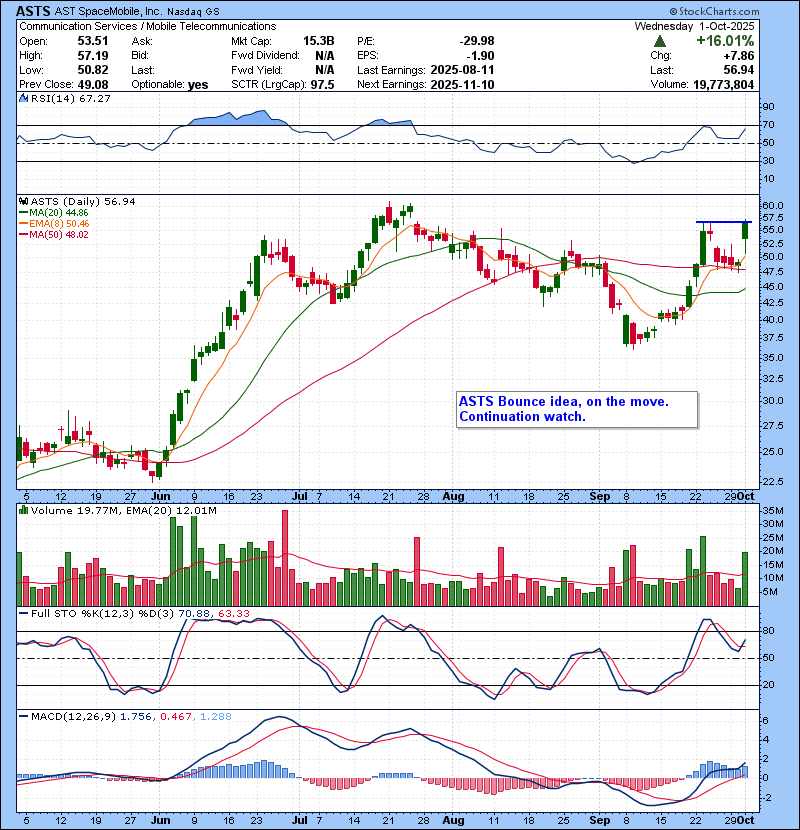Image resolution: width=800 pixels, height=830 pixels.
Task: Click the latest green candle on October 1
Action: coord(745,231)
